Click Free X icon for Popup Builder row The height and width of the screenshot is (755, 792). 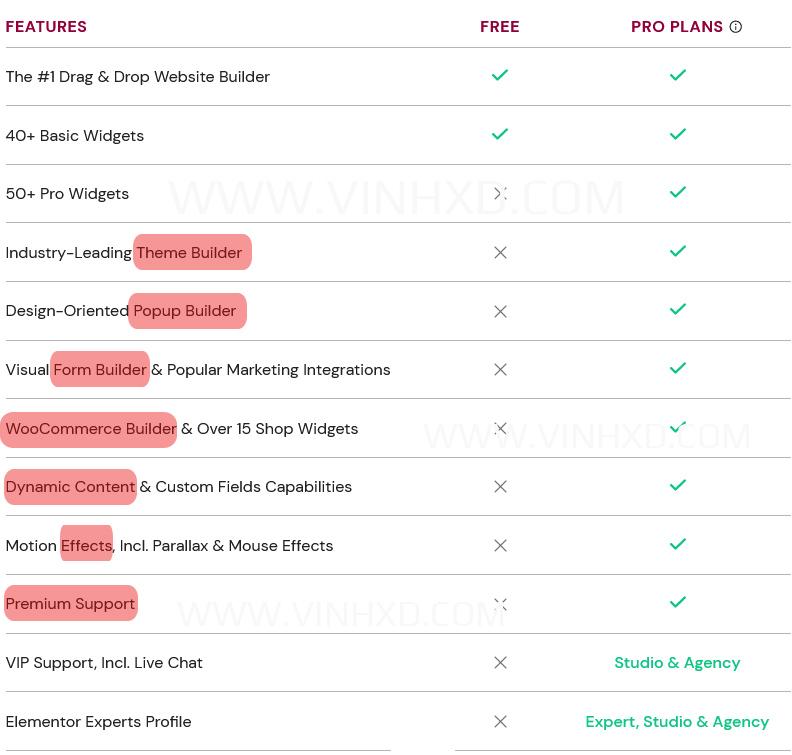[501, 312]
